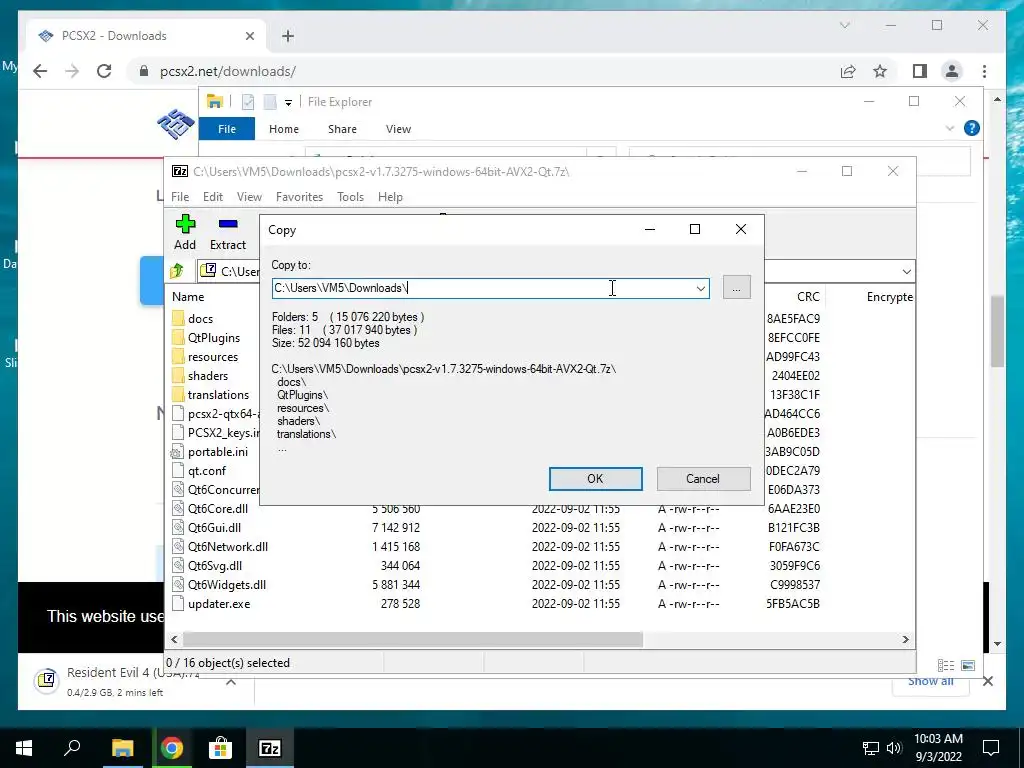This screenshot has height=768, width=1024.
Task: Open Resident Evil 4 download options chevron
Action: [x=231, y=682]
